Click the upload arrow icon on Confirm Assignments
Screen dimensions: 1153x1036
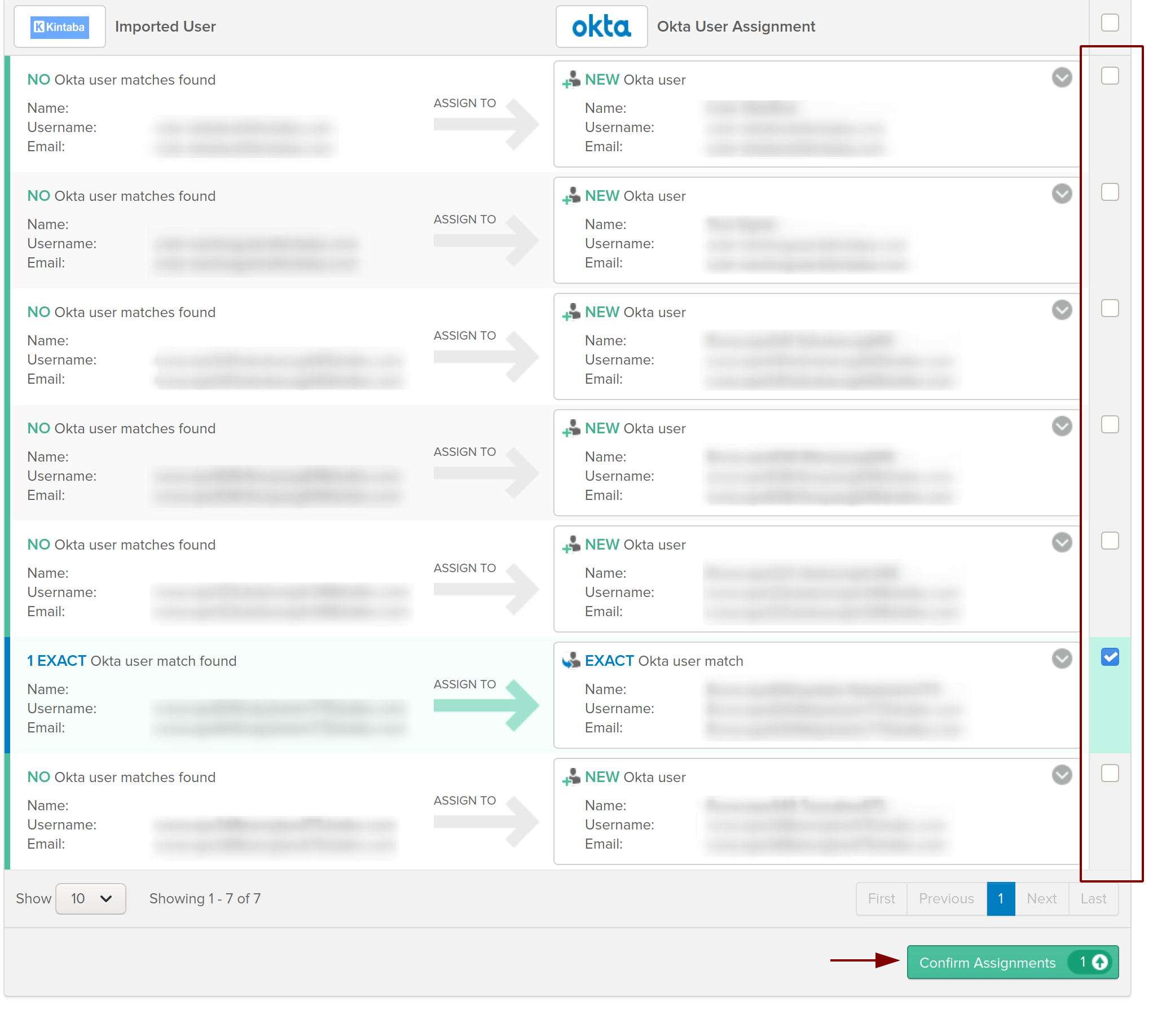click(1099, 963)
